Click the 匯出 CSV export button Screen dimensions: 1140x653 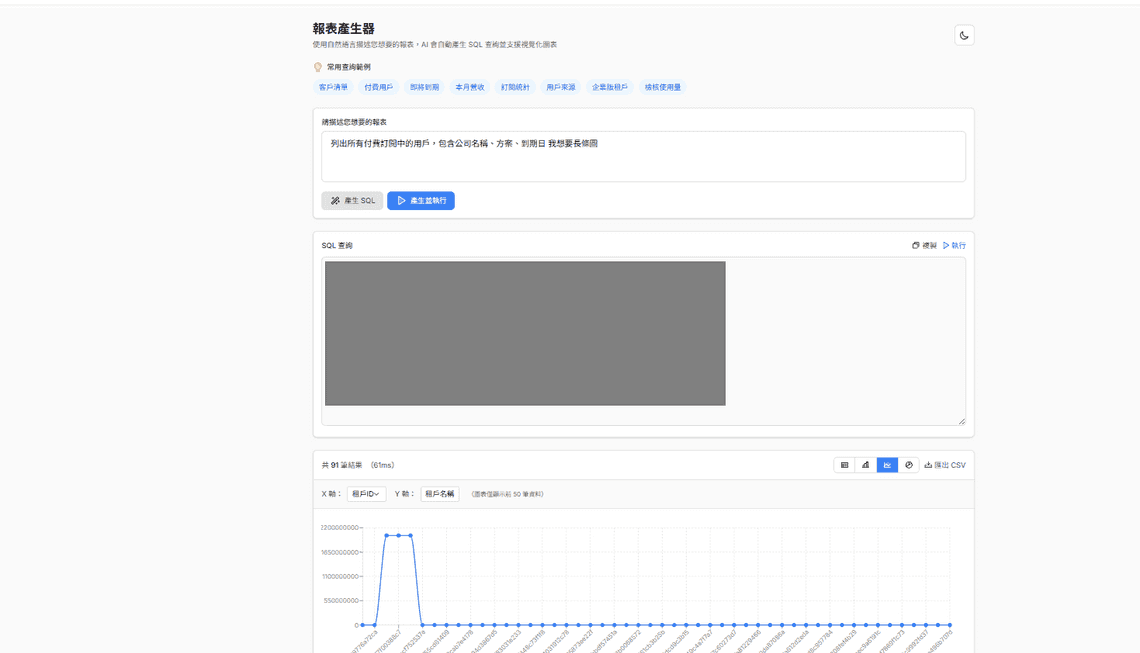(945, 465)
